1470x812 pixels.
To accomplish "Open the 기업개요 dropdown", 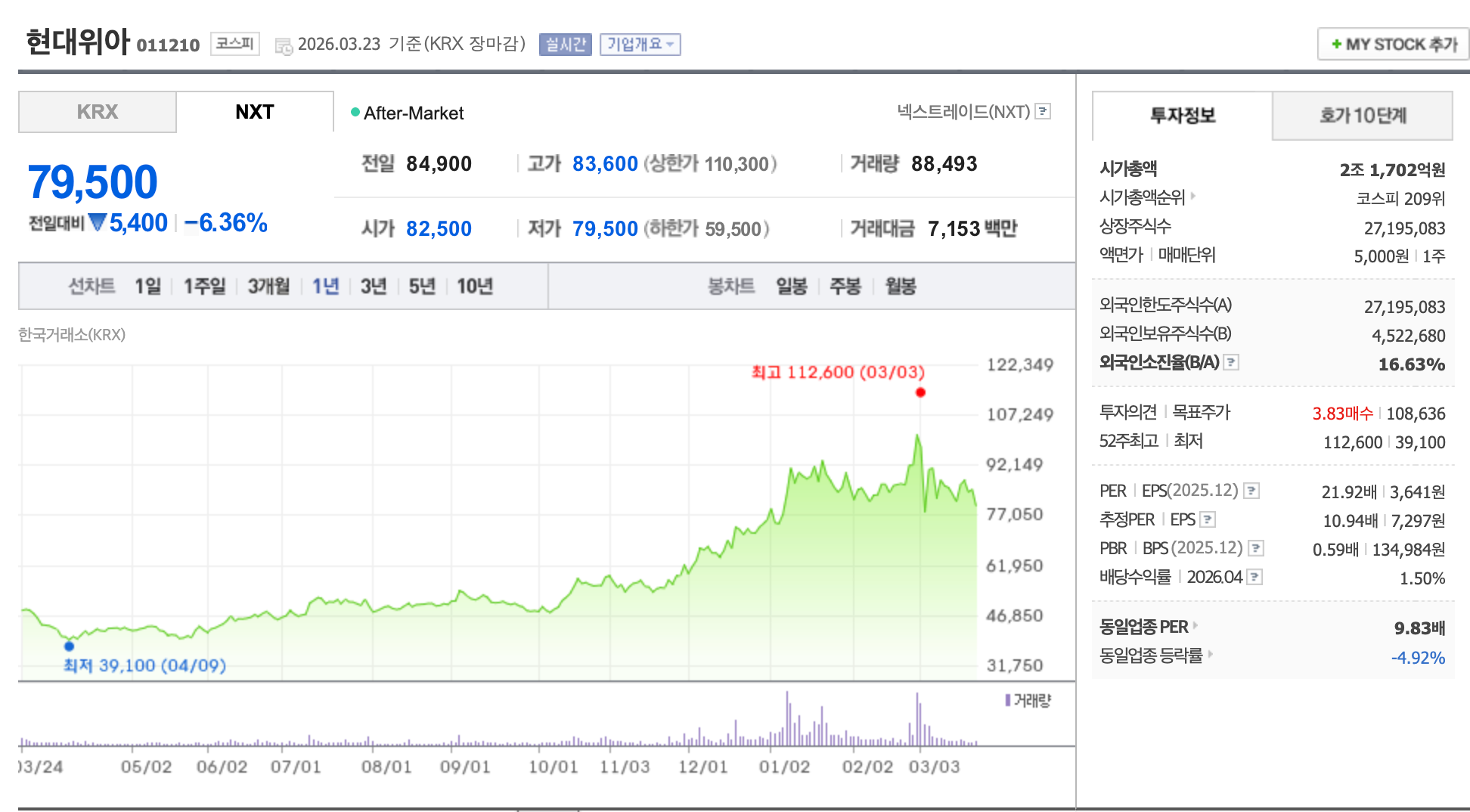I will pyautogui.click(x=640, y=45).
